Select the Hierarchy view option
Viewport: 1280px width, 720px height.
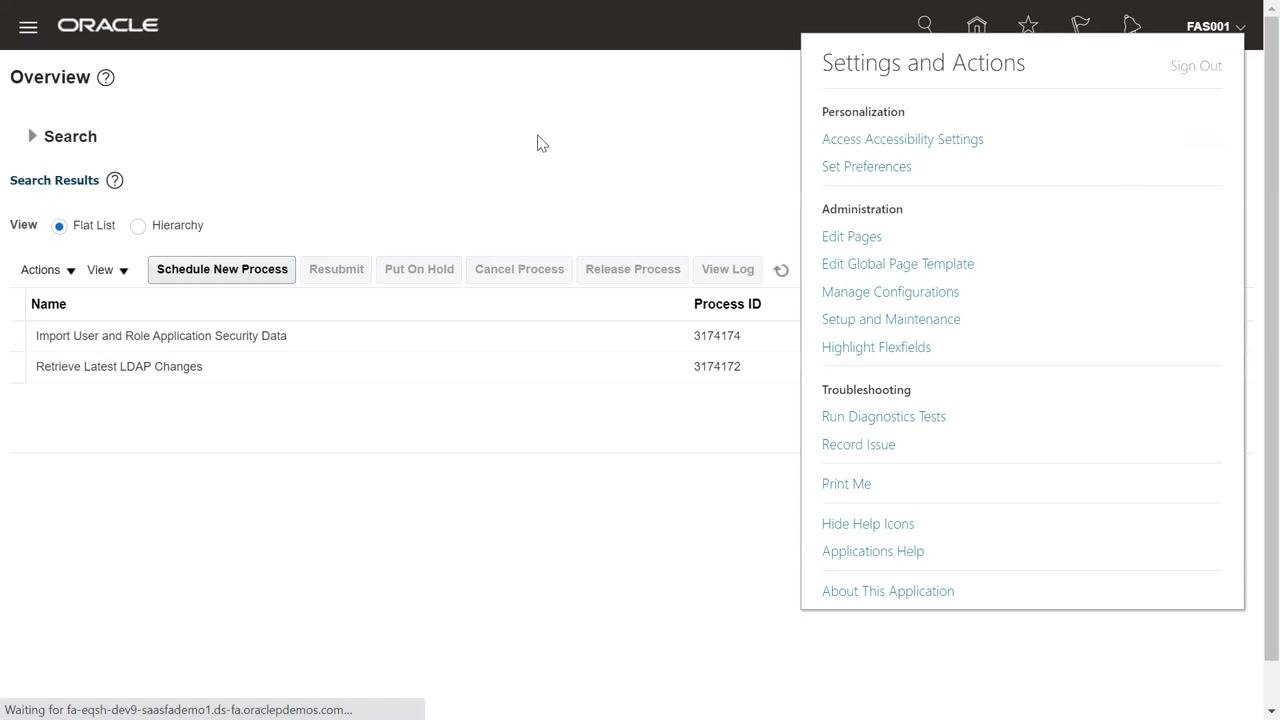pos(138,226)
